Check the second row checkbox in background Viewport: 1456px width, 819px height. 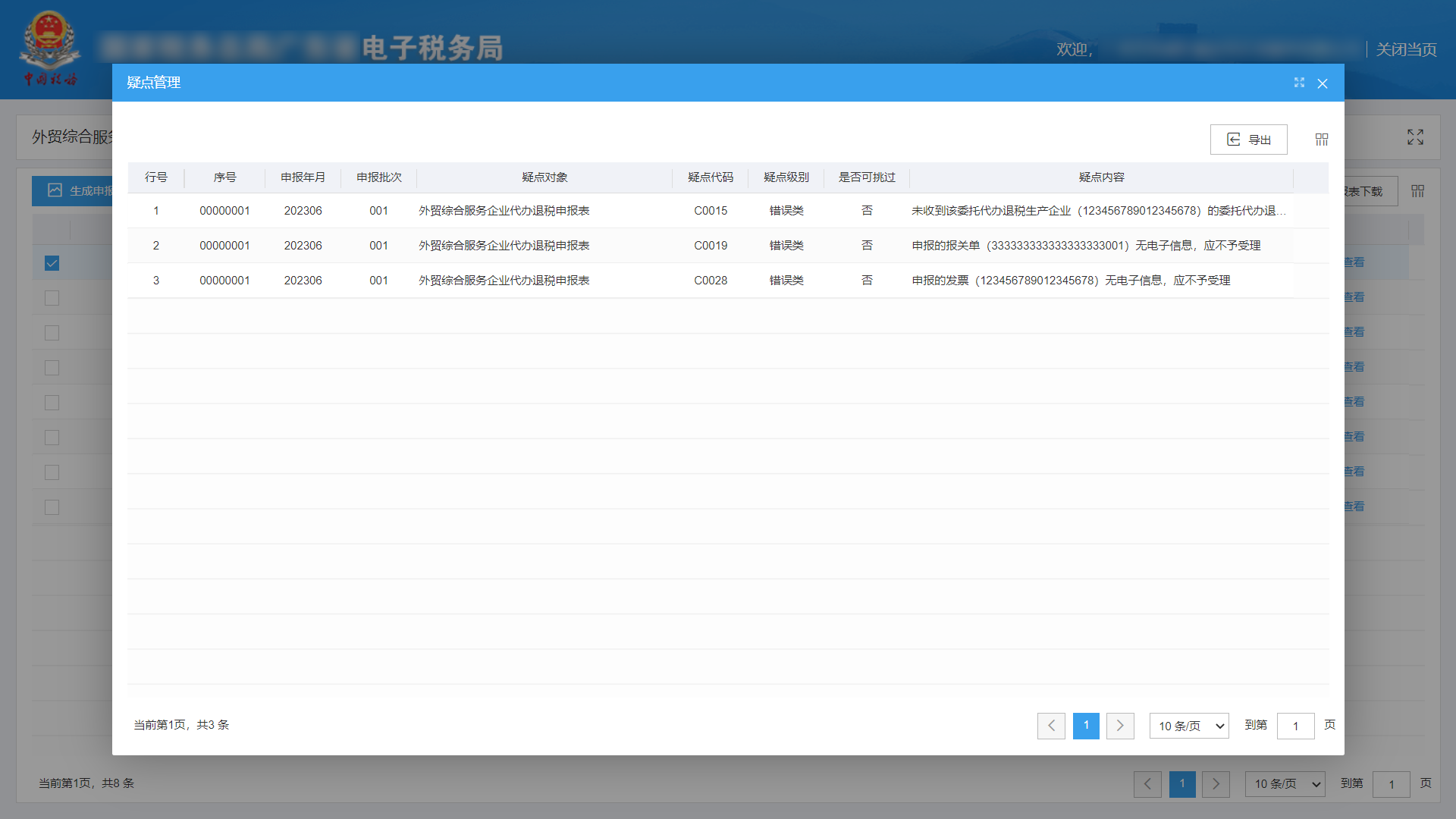52,298
